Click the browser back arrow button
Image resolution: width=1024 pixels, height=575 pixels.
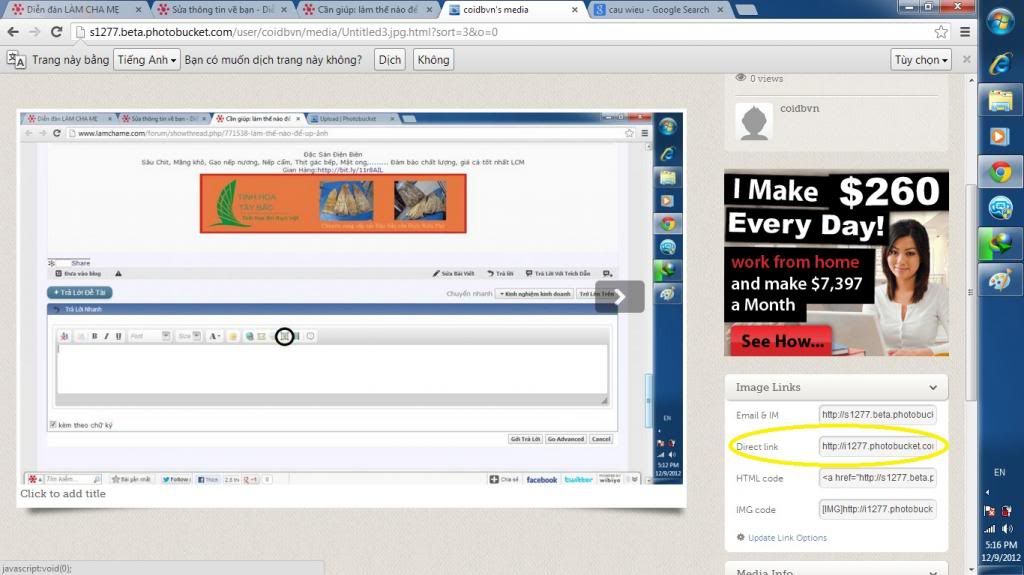(x=12, y=32)
